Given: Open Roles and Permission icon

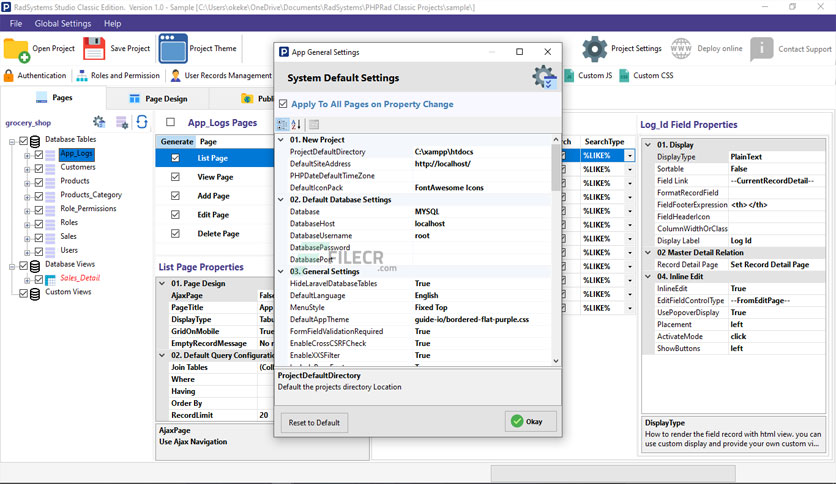Looking at the screenshot, I should click(82, 76).
